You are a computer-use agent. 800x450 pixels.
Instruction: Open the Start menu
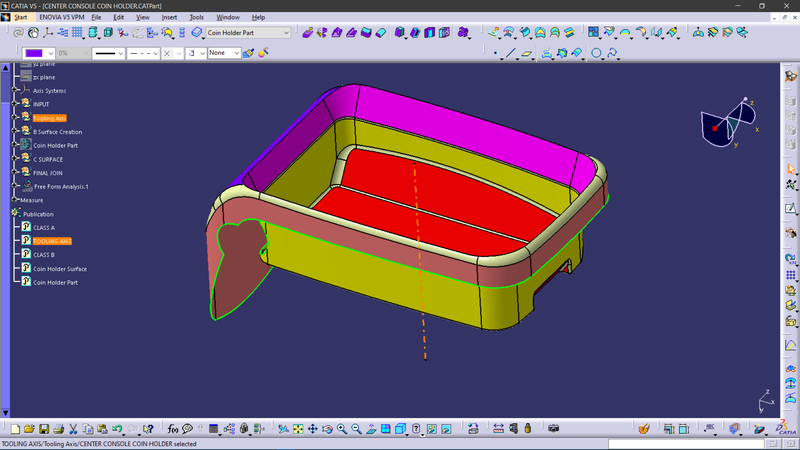pos(20,17)
